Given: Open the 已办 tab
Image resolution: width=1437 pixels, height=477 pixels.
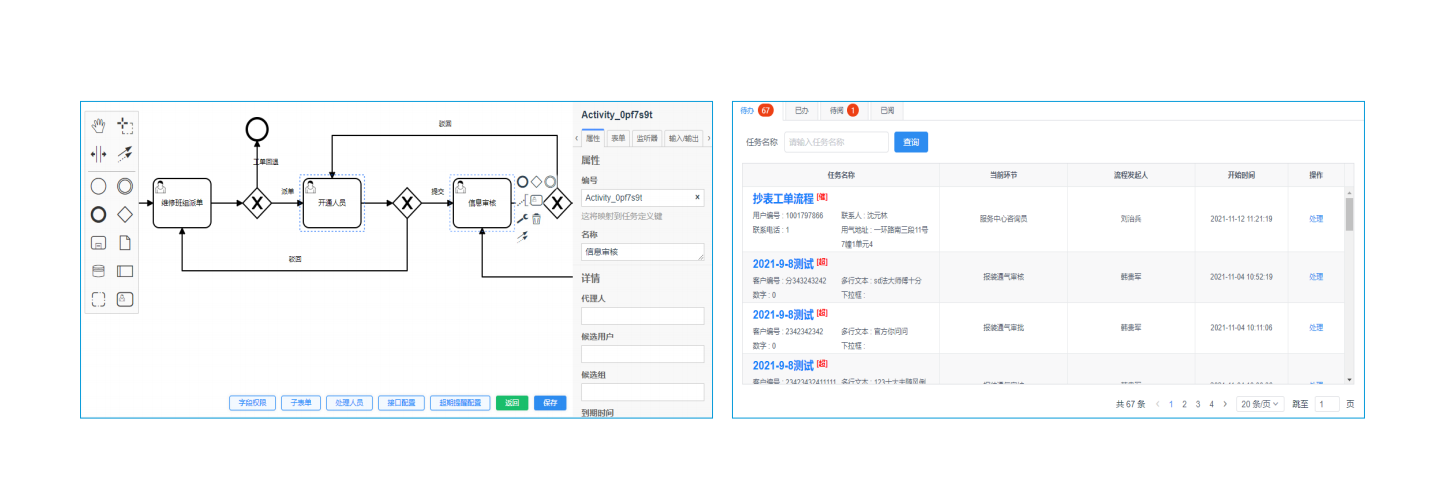Looking at the screenshot, I should click(x=801, y=110).
